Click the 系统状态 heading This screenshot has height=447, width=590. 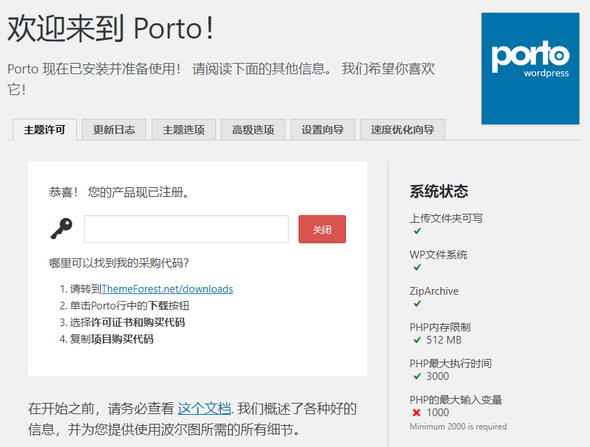(x=439, y=191)
